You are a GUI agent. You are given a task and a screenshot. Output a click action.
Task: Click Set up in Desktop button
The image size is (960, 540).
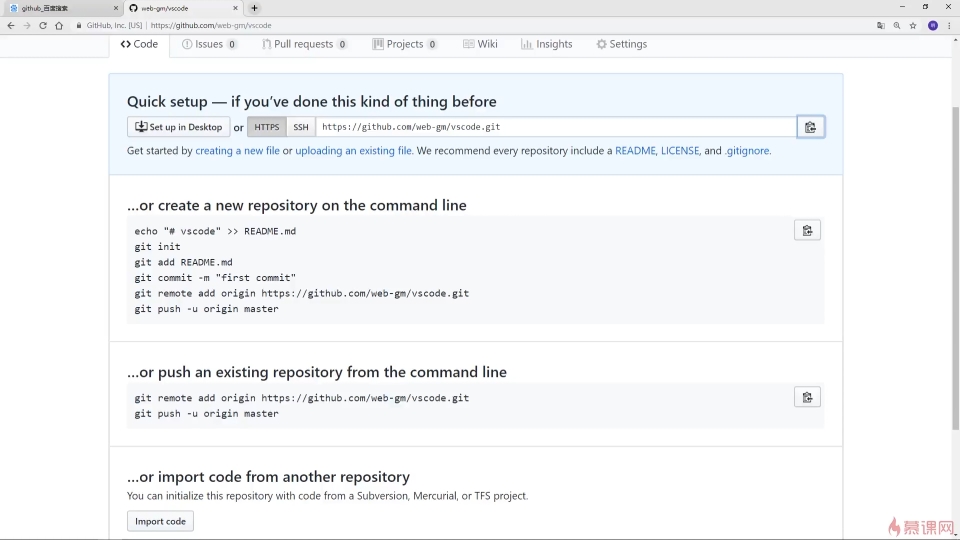(178, 127)
